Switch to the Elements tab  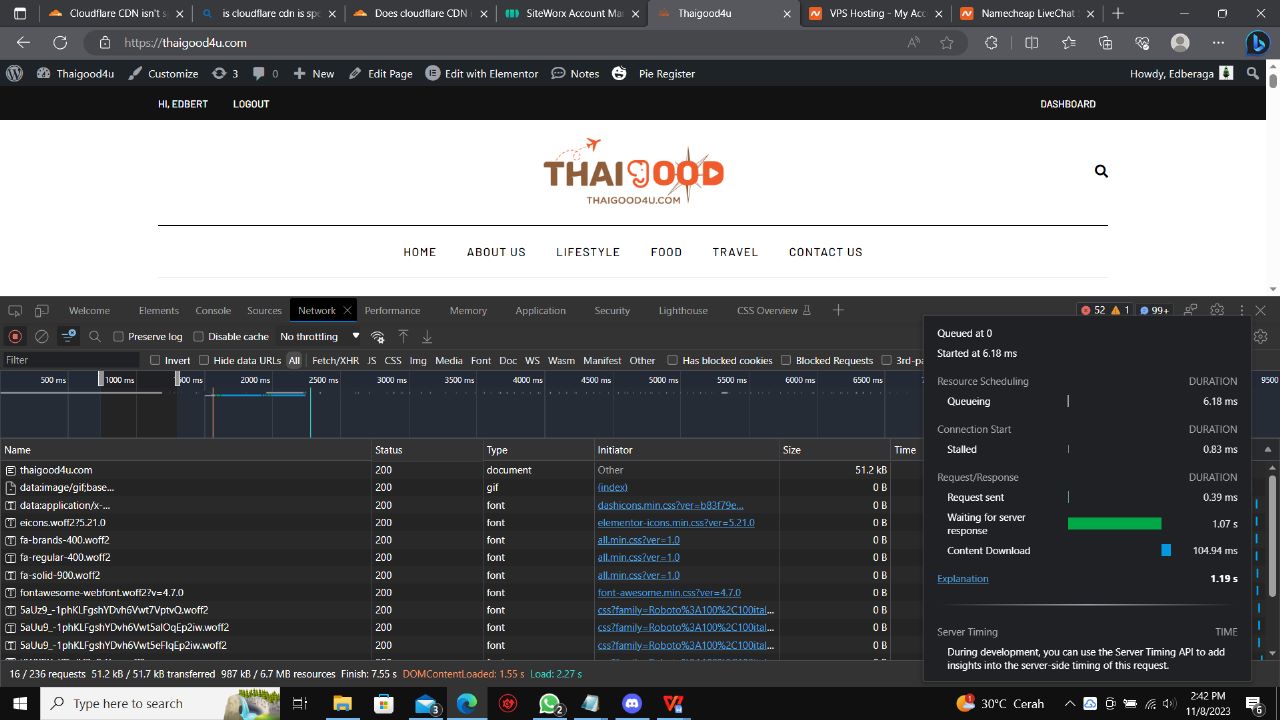[159, 311]
